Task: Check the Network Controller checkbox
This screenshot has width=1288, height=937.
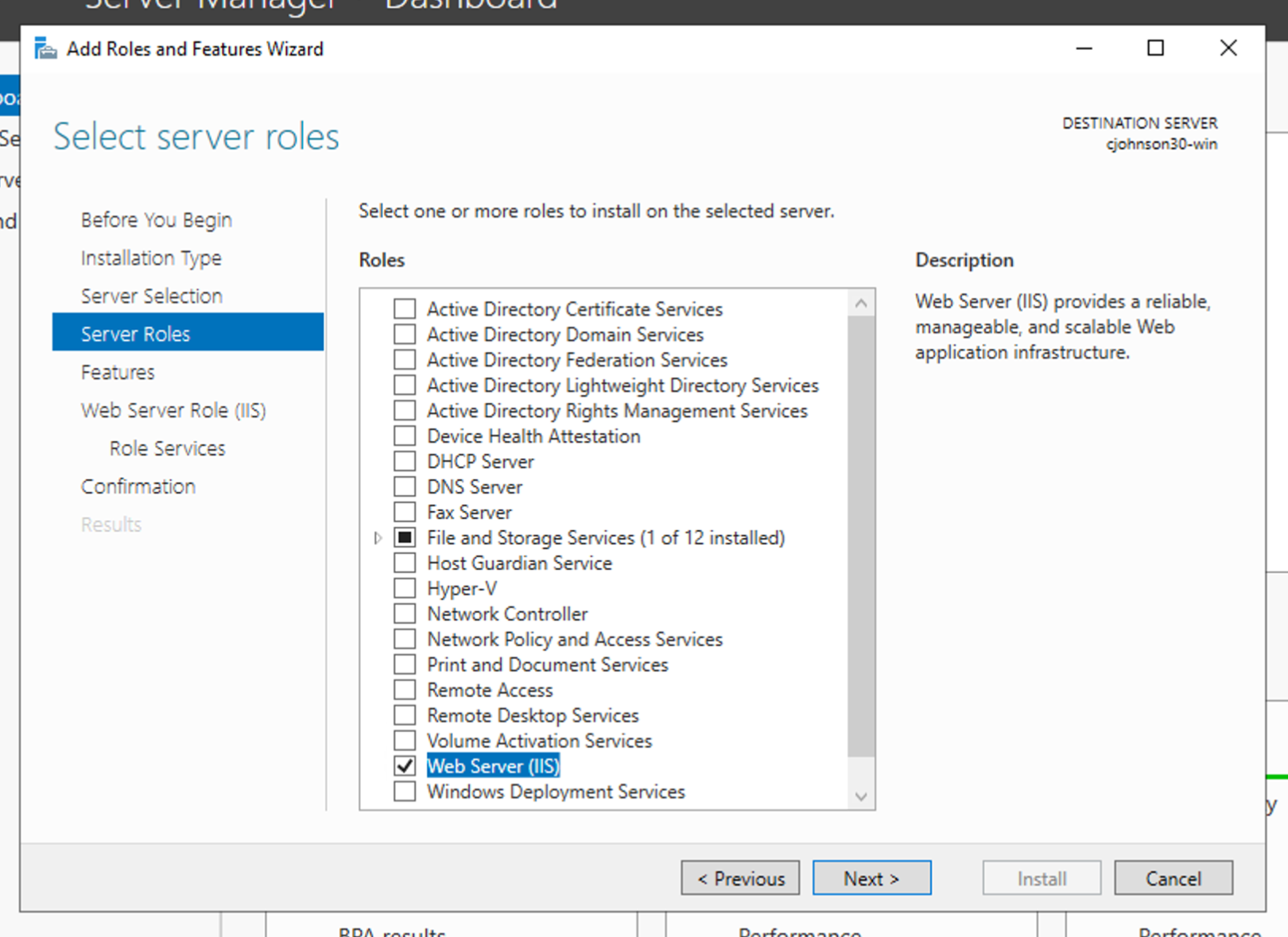Action: pos(405,614)
